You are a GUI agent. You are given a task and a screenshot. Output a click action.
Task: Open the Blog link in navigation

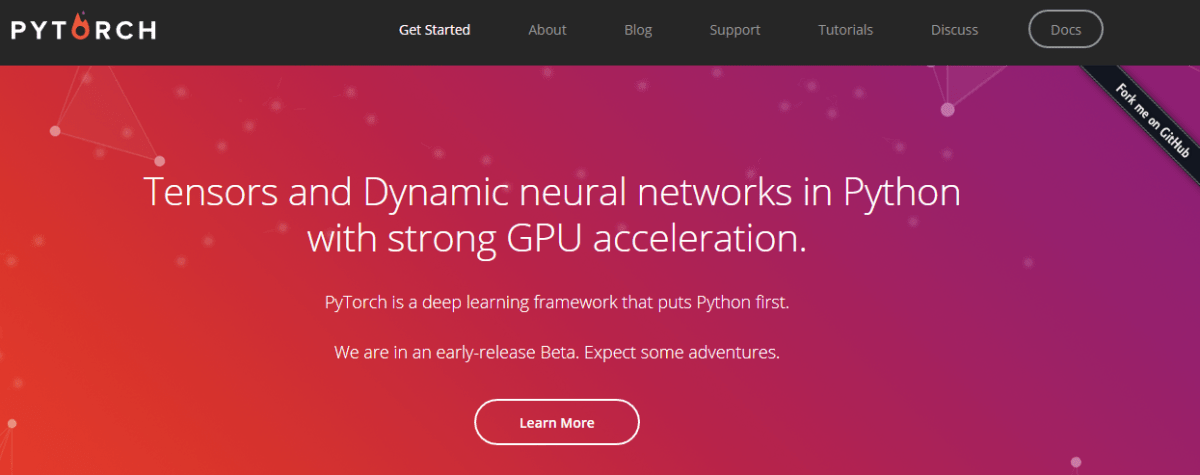click(638, 30)
